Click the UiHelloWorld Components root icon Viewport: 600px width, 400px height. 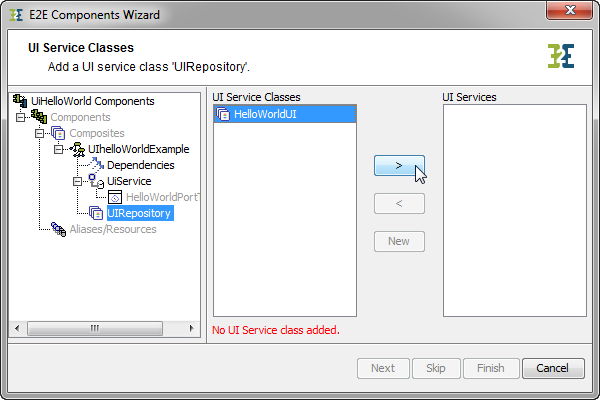tap(20, 101)
